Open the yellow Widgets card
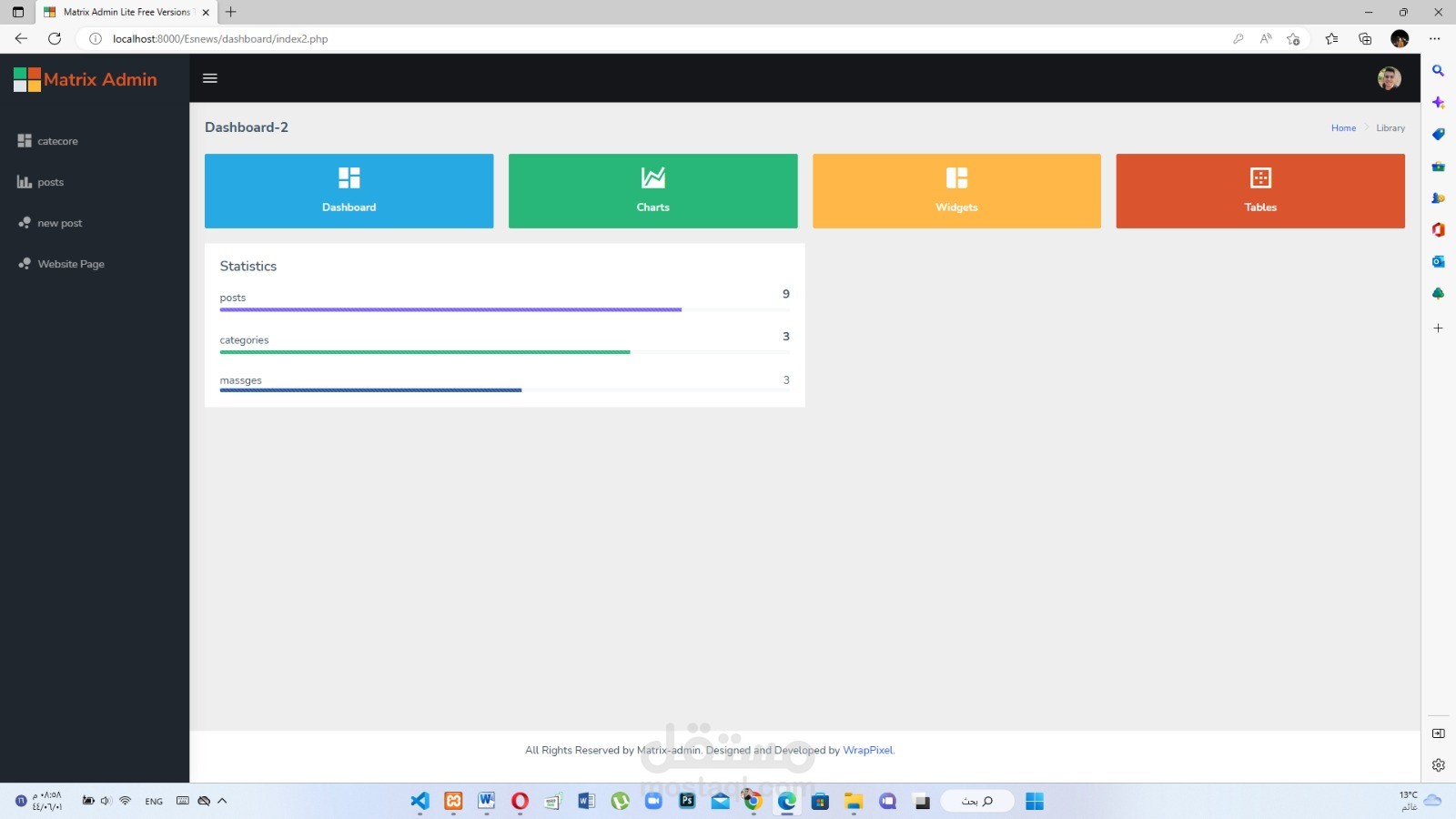 tap(956, 191)
